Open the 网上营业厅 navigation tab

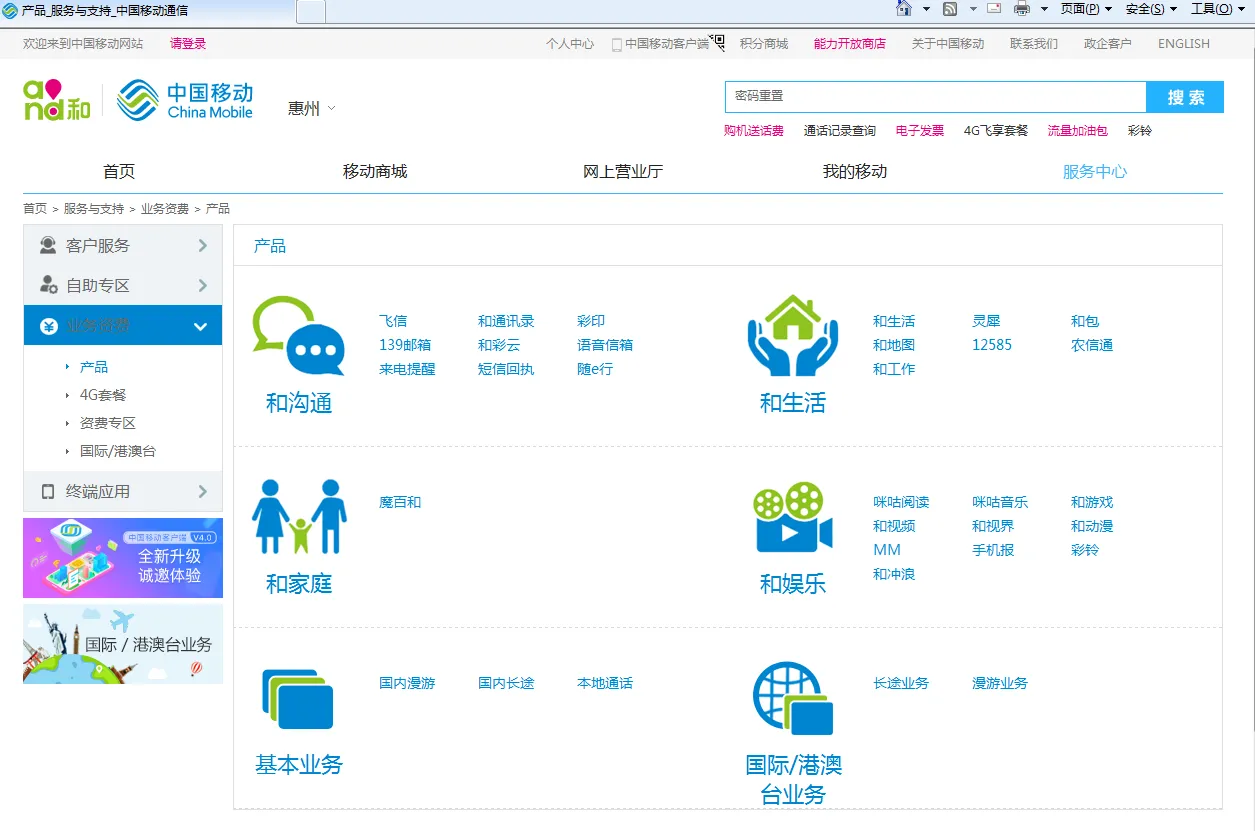tap(622, 171)
